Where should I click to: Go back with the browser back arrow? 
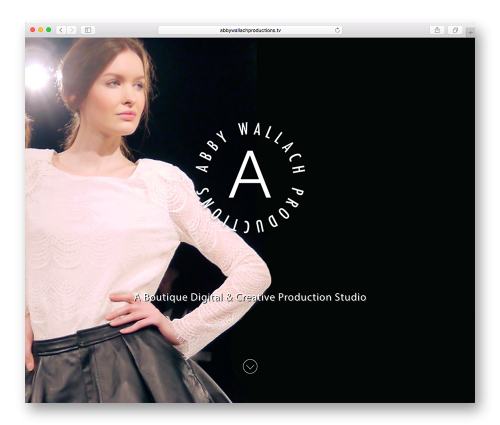pos(61,30)
